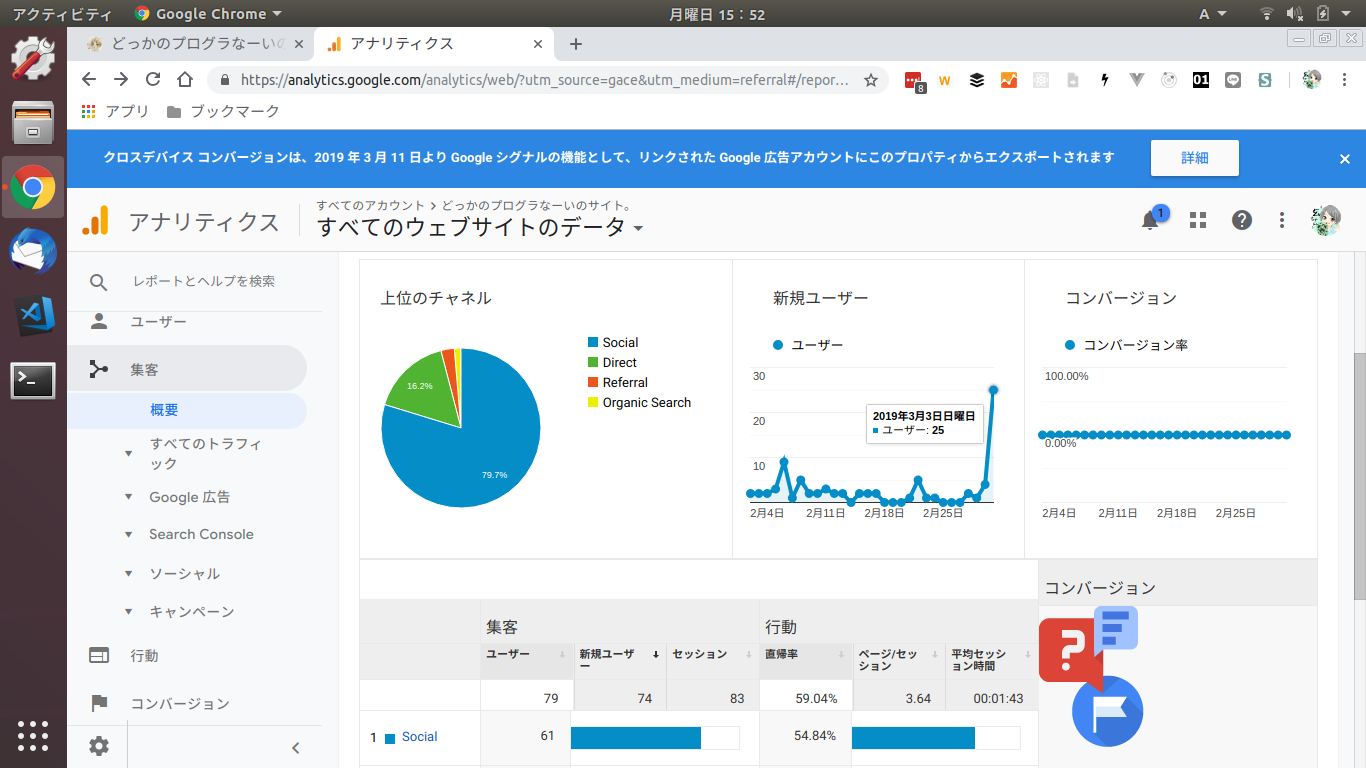
Task: Click the レポートとヘルプを検索 search field
Action: point(204,282)
